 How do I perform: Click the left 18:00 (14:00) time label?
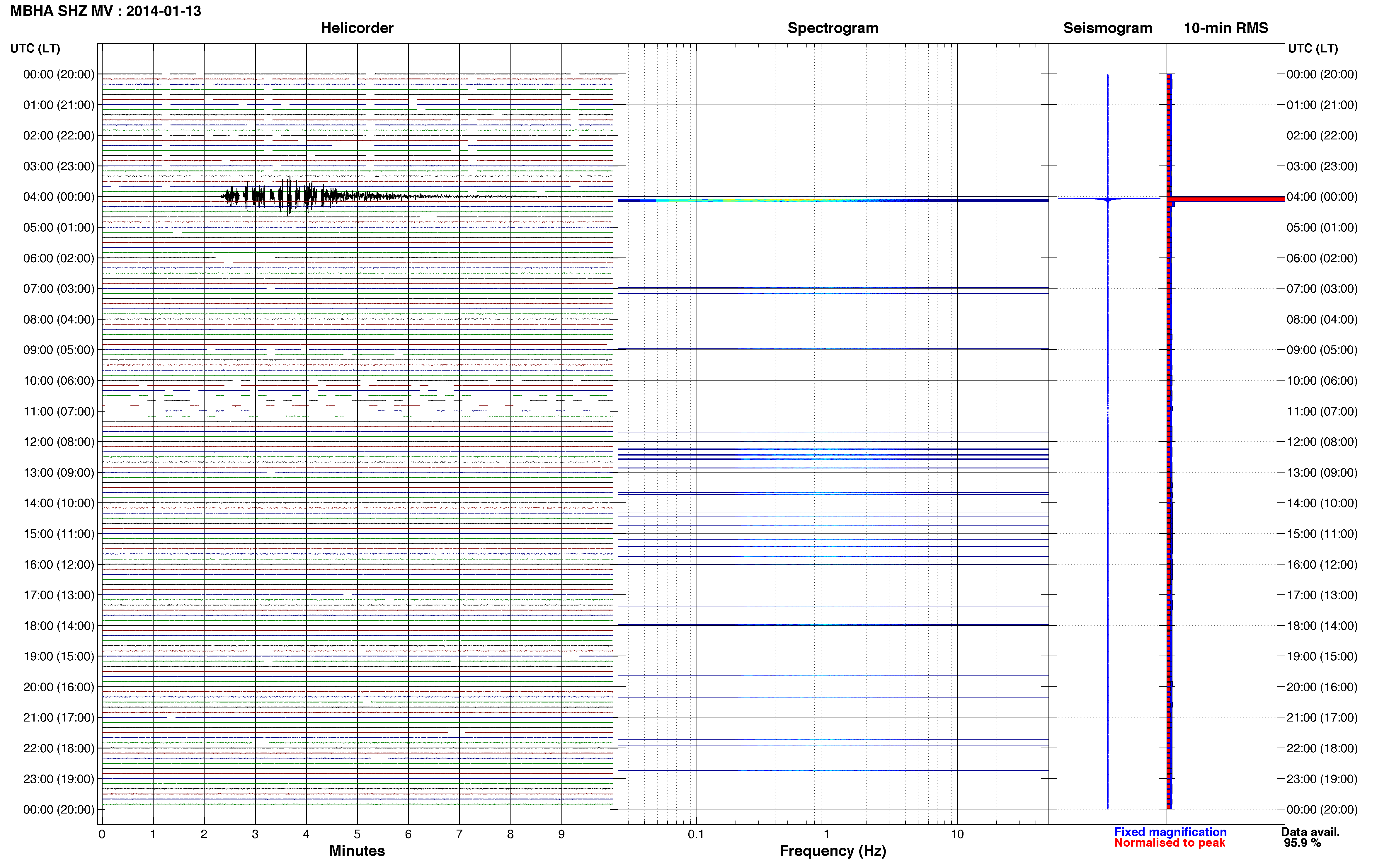click(x=59, y=626)
